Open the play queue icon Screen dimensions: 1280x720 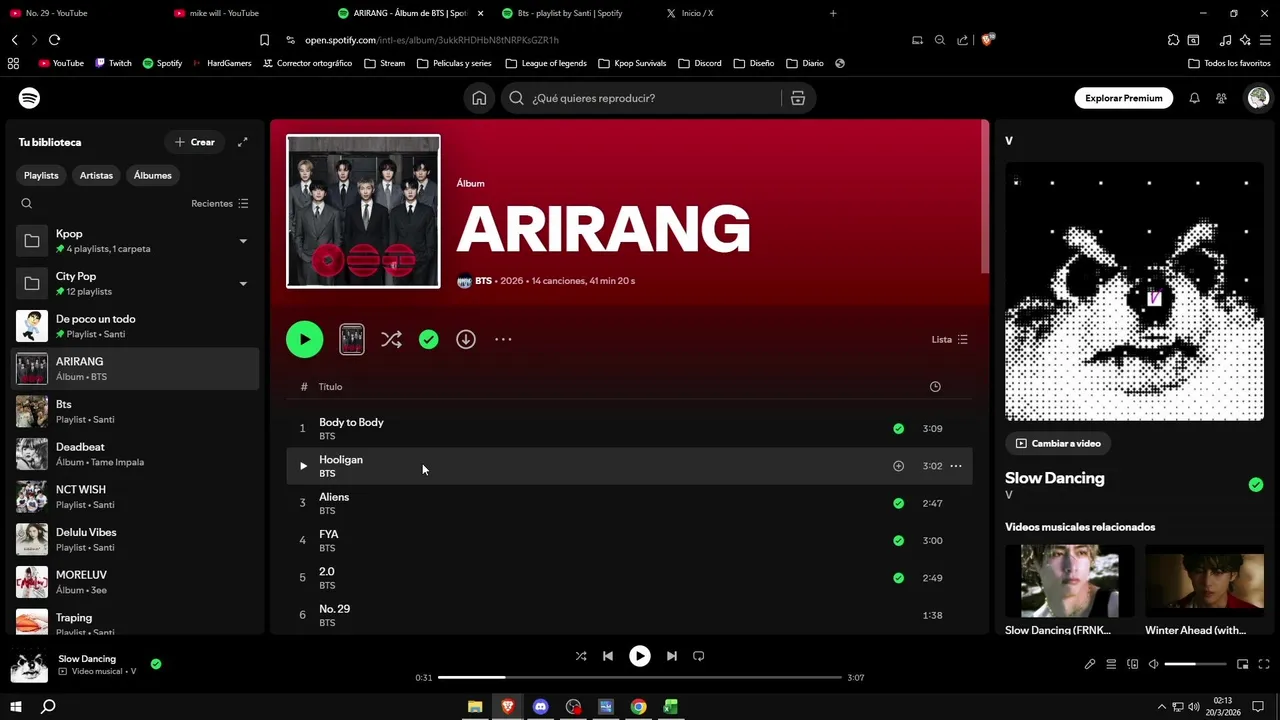tap(1111, 664)
